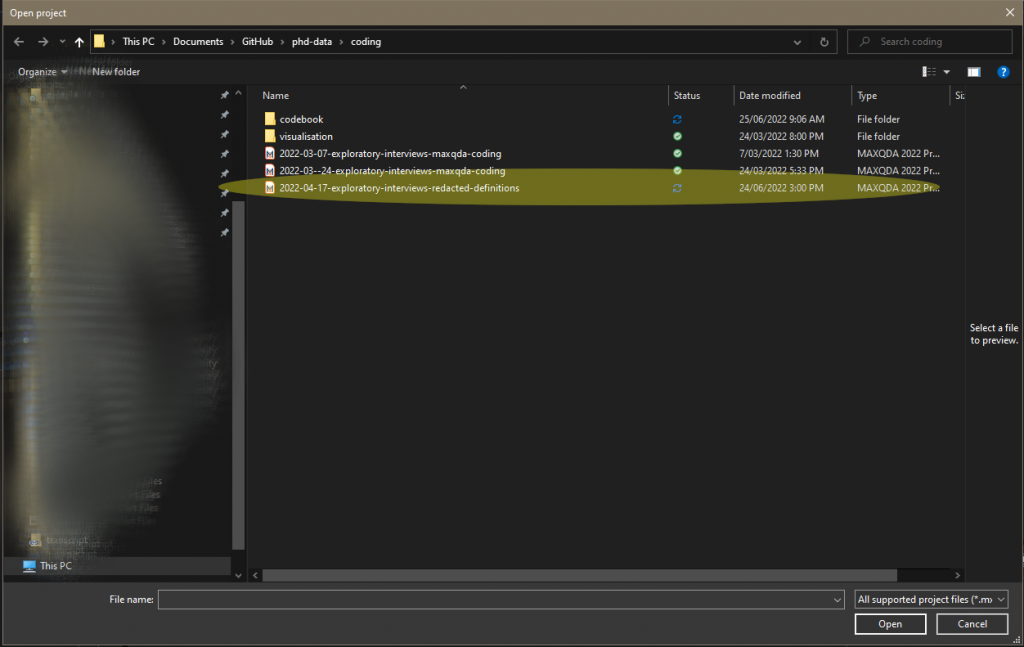
Task: Toggle the preview pane icon
Action: 974,72
